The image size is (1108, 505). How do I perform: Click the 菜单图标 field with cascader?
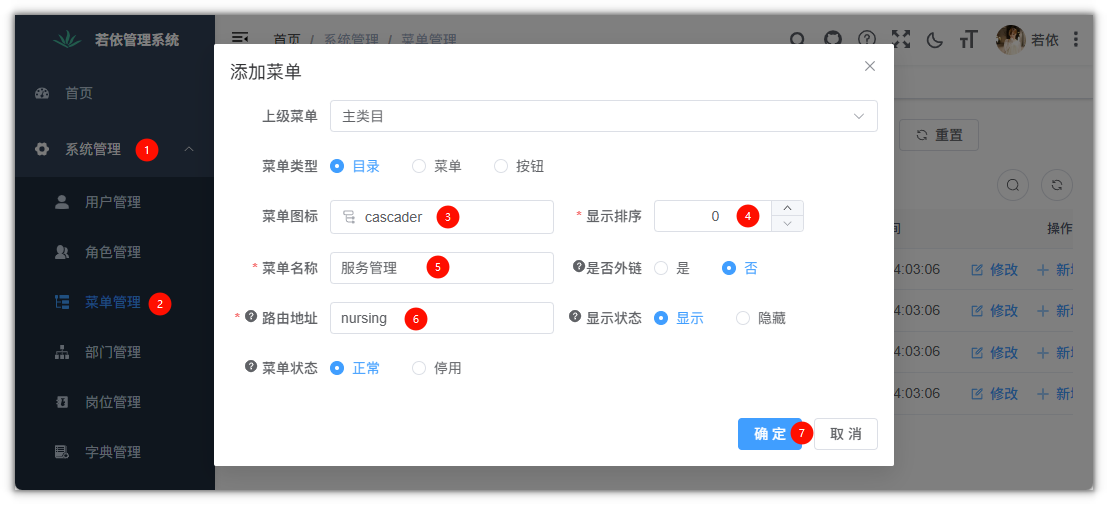[x=442, y=217]
